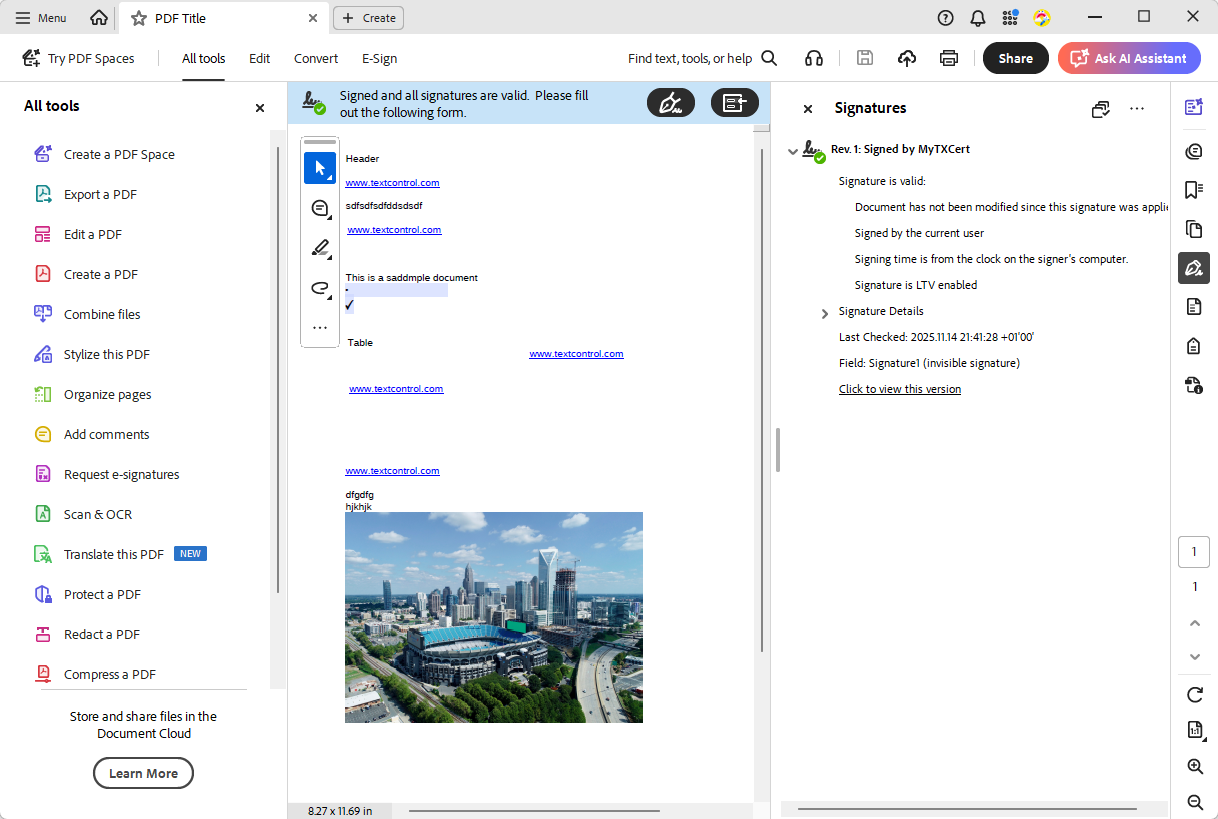Open the Fill & Sign panel

[x=1194, y=268]
